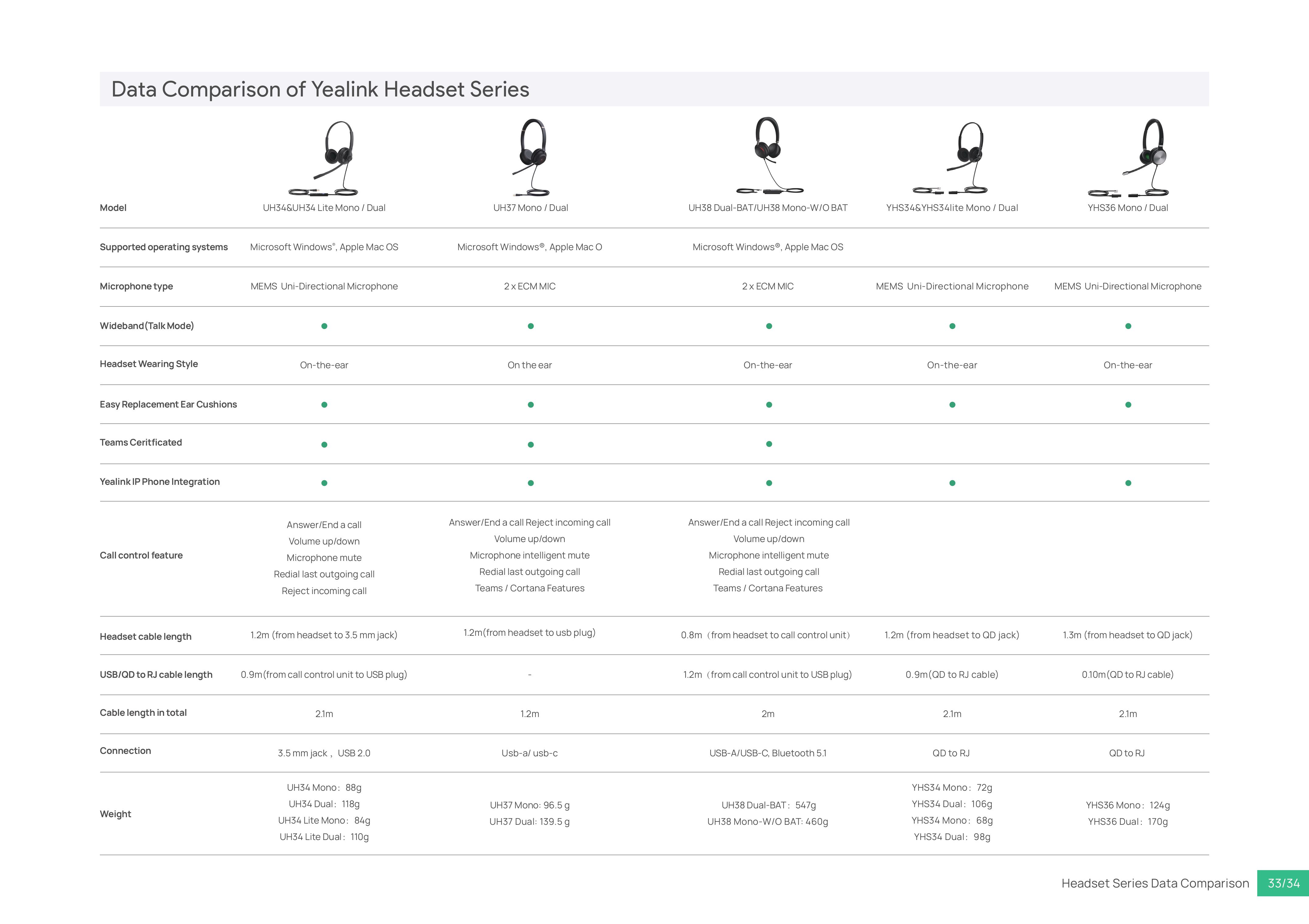Viewport: 1309px width, 924px height.
Task: Click weight 'YHS34 Mono: 72g'
Action: click(x=952, y=788)
